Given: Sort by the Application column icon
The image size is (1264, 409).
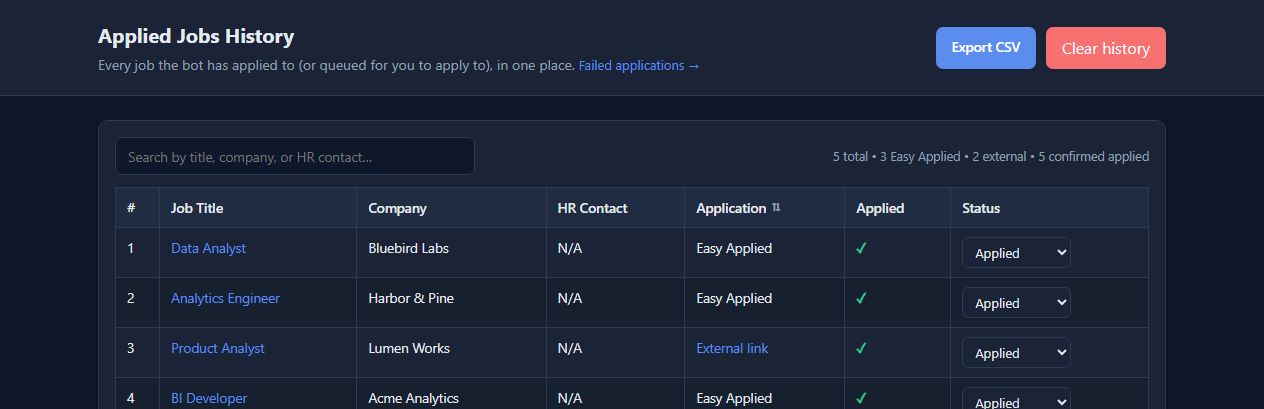Looking at the screenshot, I should pyautogui.click(x=776, y=208).
